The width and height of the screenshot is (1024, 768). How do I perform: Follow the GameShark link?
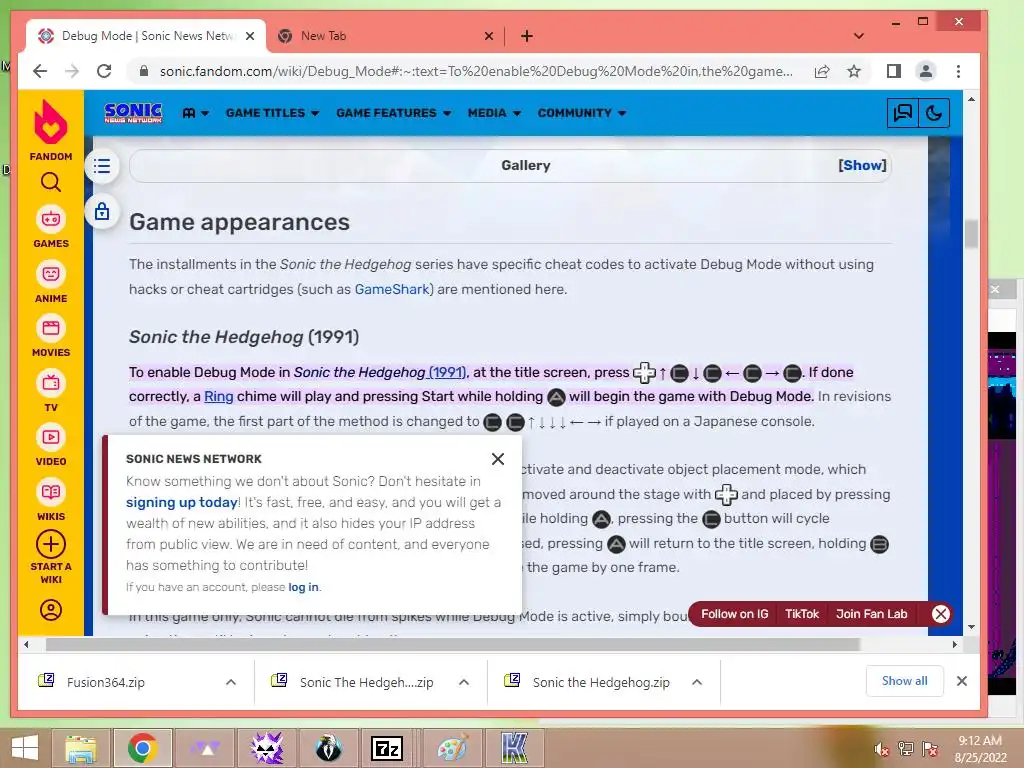(x=392, y=289)
